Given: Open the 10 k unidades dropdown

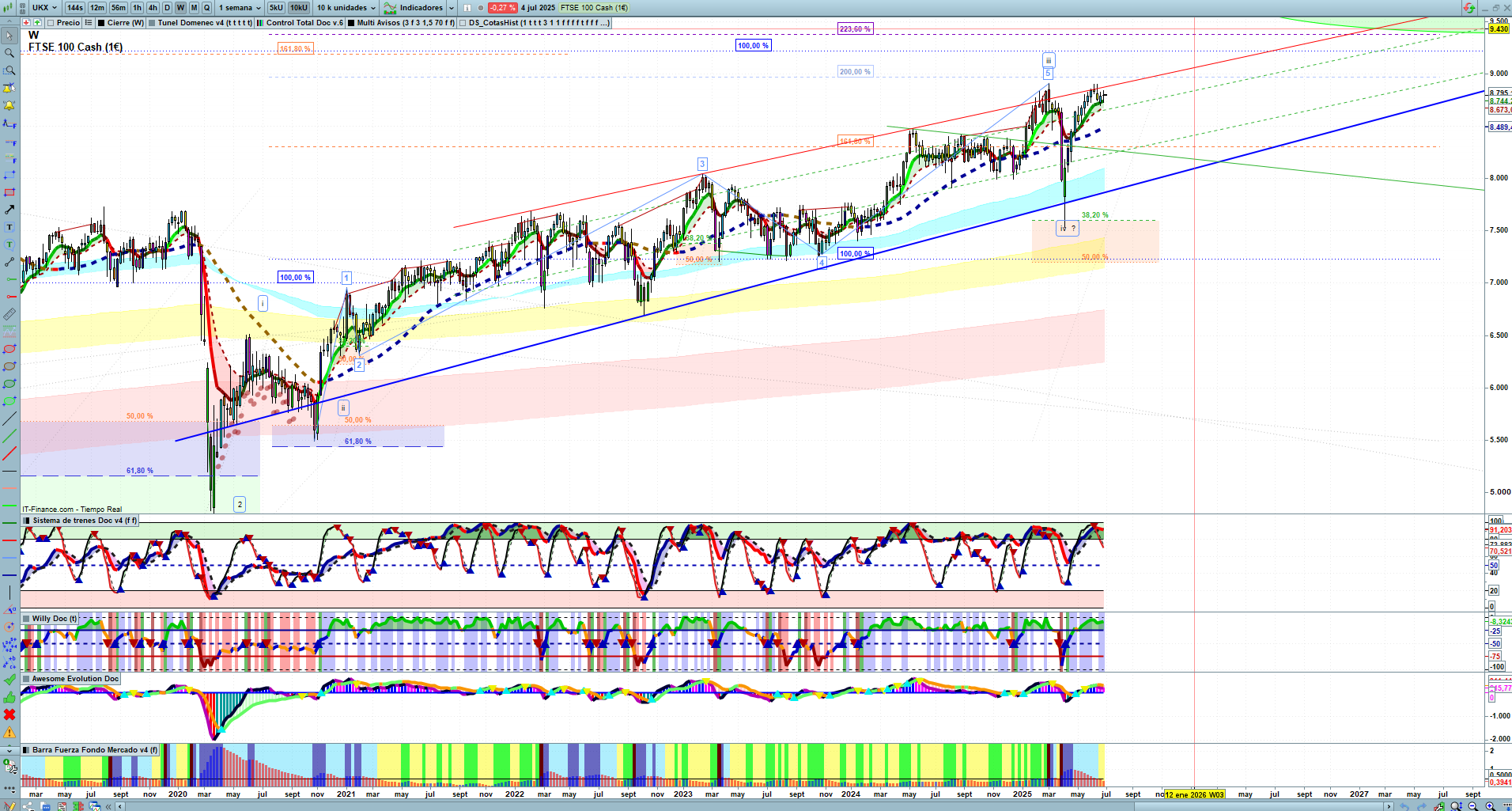Looking at the screenshot, I should point(346,8).
